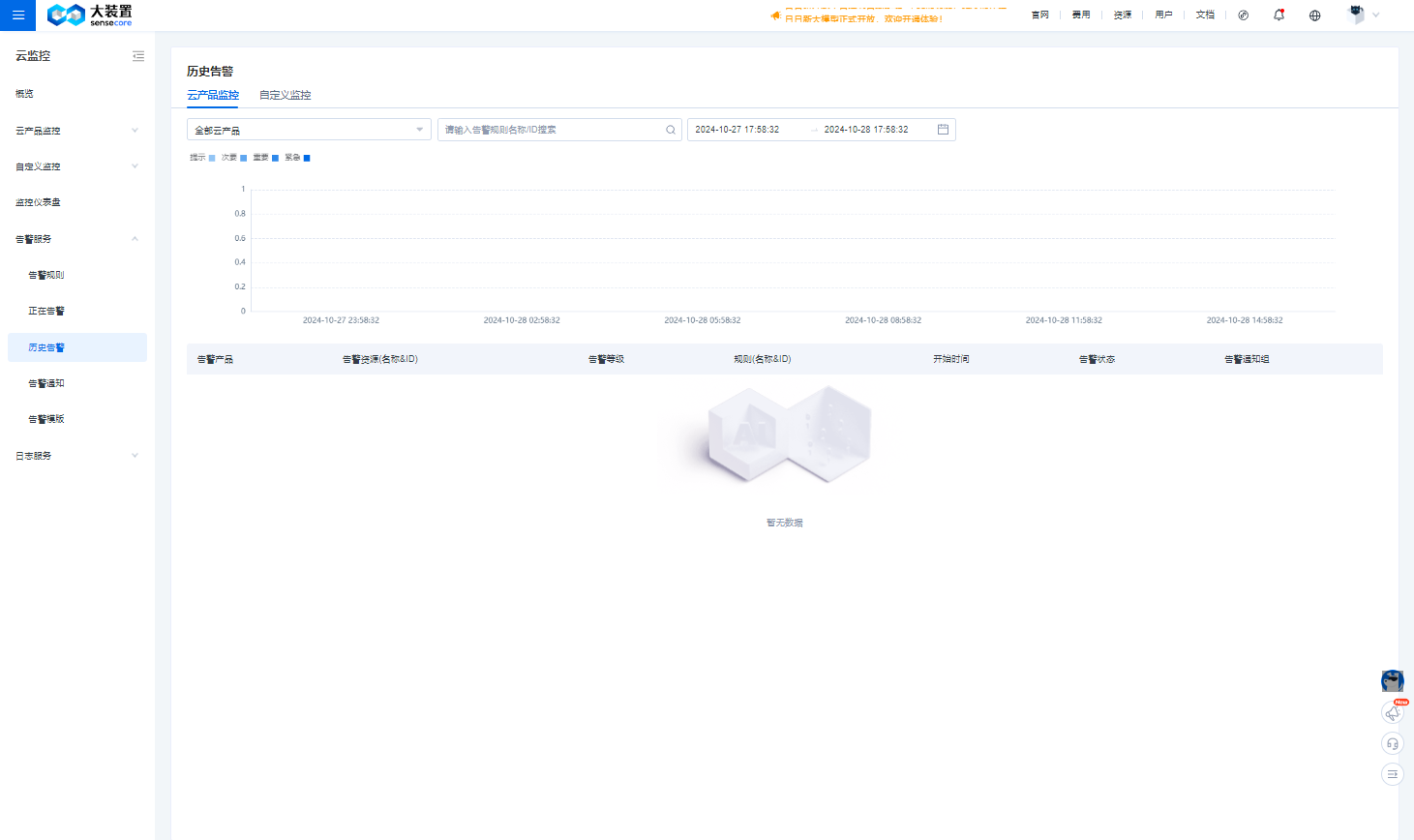Viewport: 1414px width, 840px height.
Task: Switch to the 自定义监控 tab
Action: [285, 95]
